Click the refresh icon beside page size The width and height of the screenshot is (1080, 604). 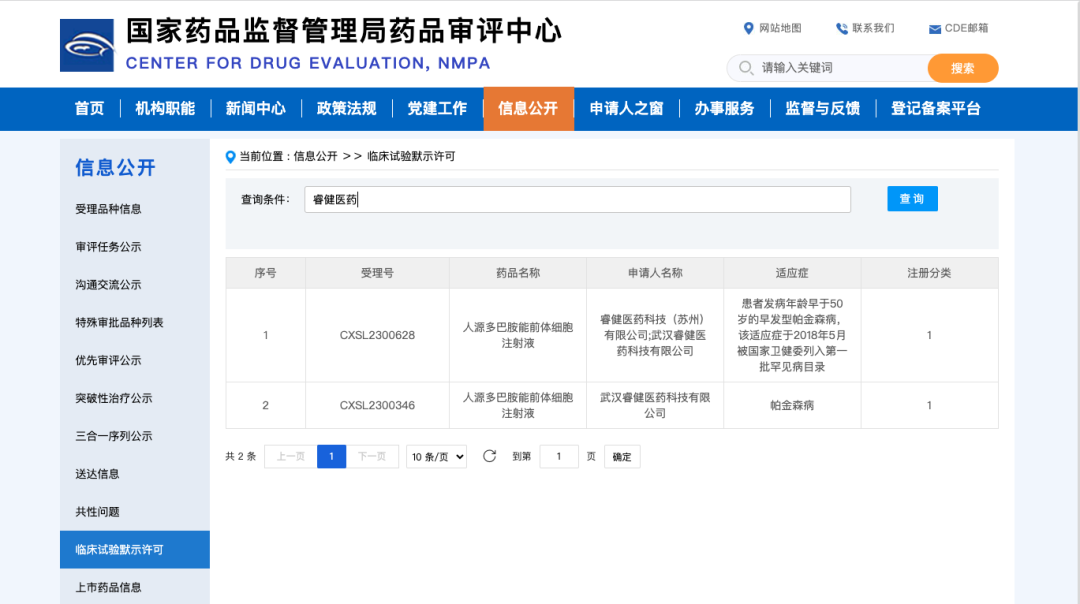(489, 456)
